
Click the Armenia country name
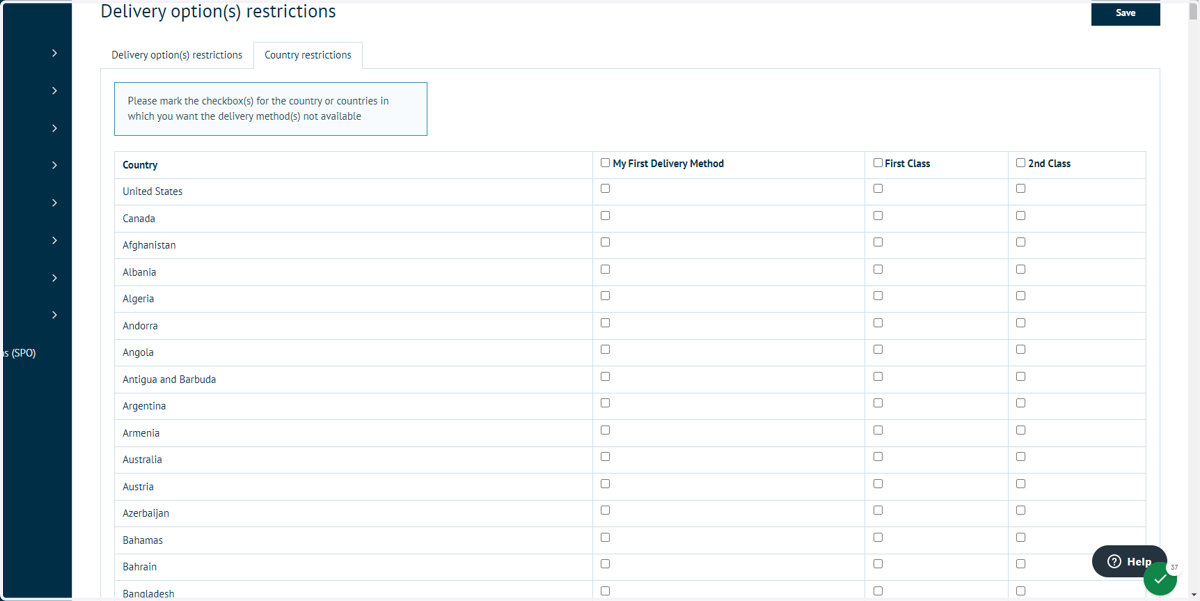tap(141, 433)
